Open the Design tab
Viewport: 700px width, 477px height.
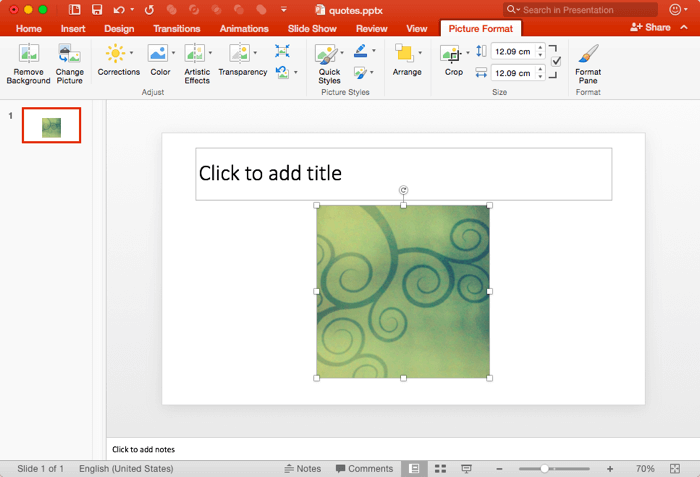[x=119, y=29]
